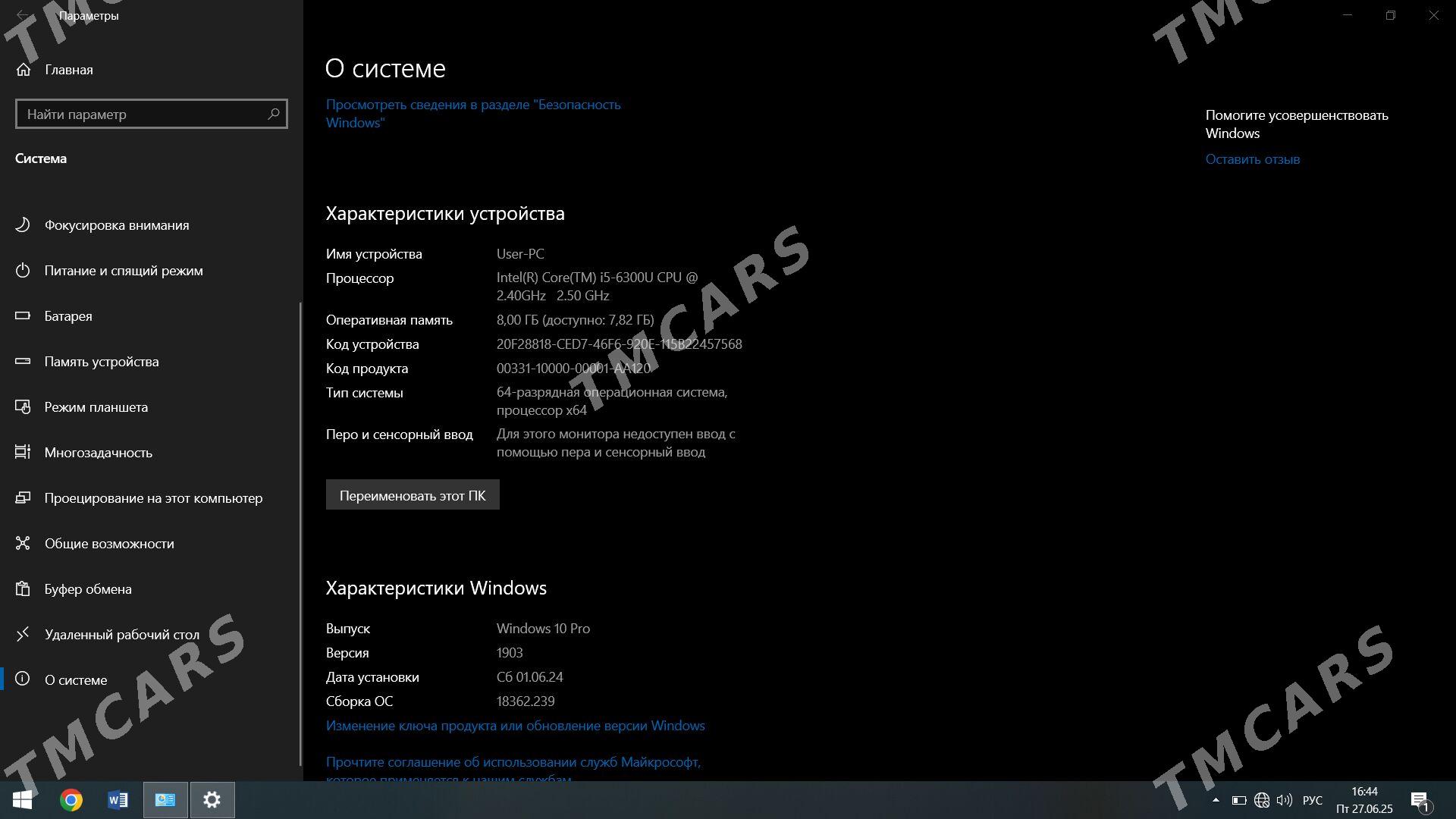Open the Microsoft services agreement link
Screen dimensions: 1456x819
513,770
